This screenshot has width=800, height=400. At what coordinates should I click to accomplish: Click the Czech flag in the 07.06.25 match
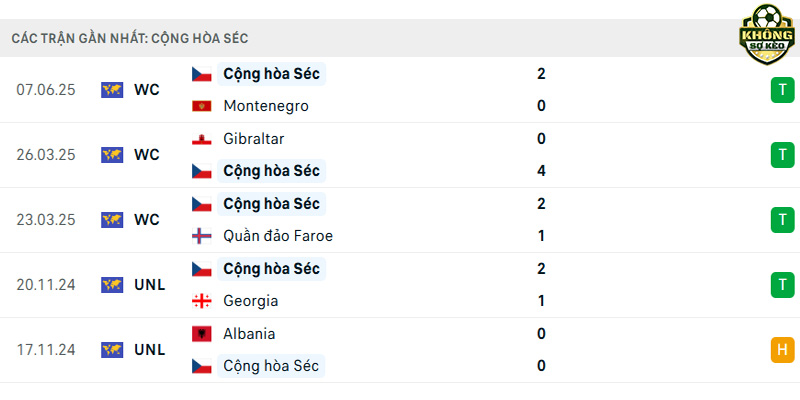pyautogui.click(x=202, y=74)
